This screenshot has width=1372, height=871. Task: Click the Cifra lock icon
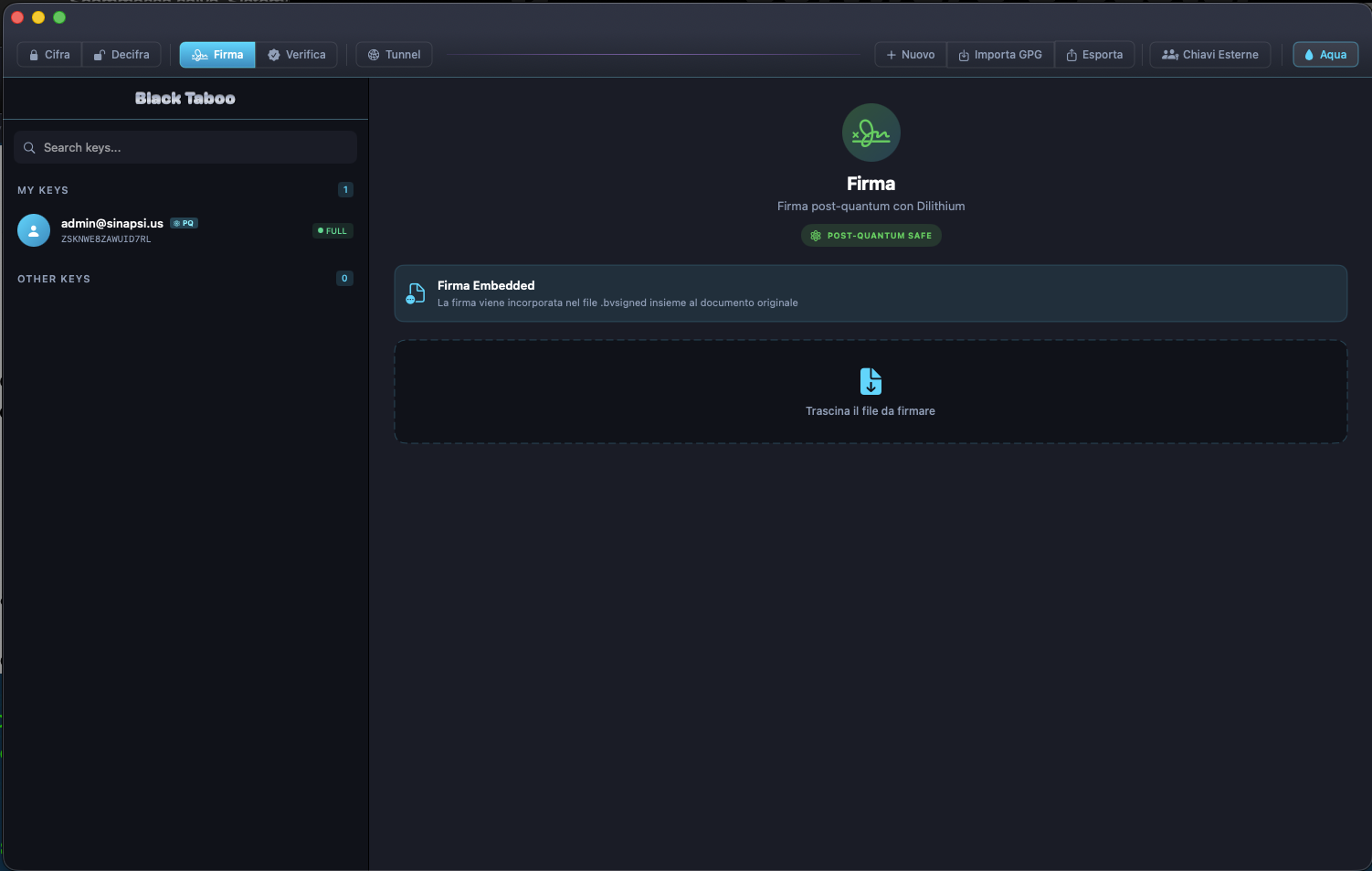pos(34,55)
